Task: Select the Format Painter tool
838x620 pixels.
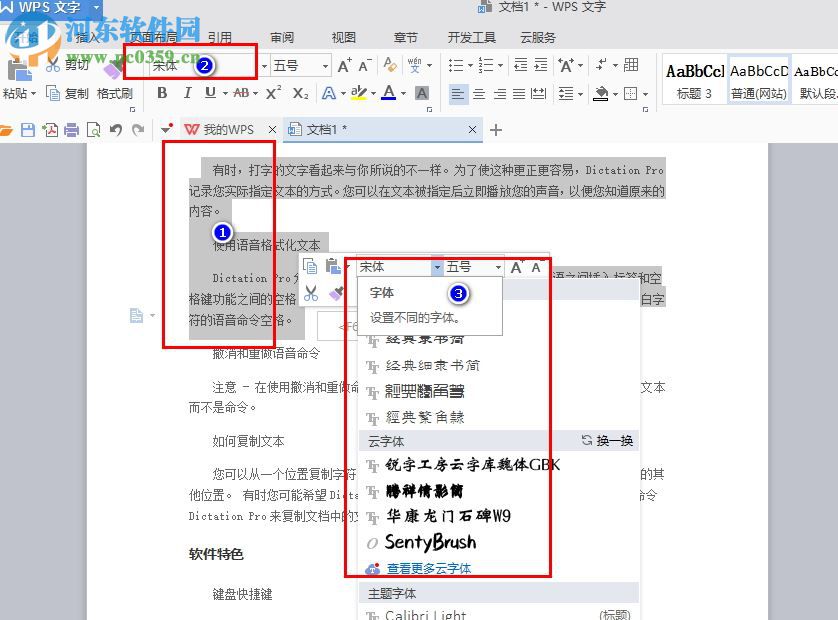Action: point(114,92)
